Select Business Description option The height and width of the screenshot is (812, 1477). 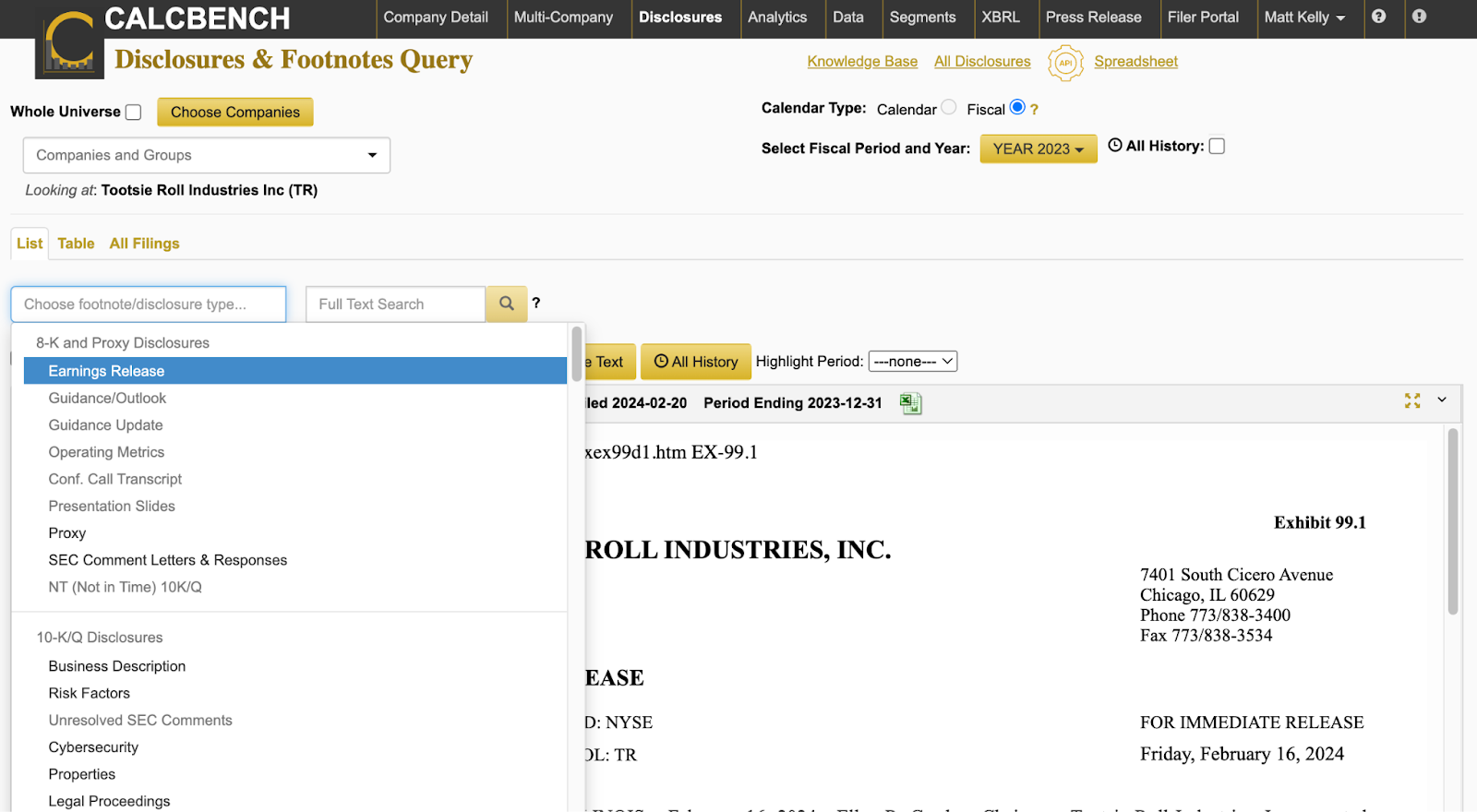[x=295, y=666]
